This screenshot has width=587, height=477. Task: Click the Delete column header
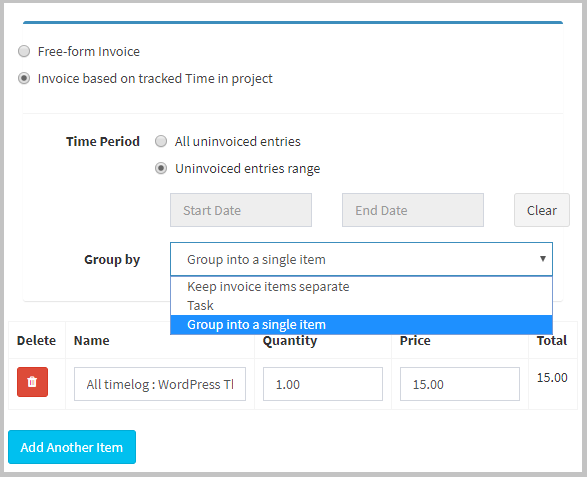[x=36, y=340]
